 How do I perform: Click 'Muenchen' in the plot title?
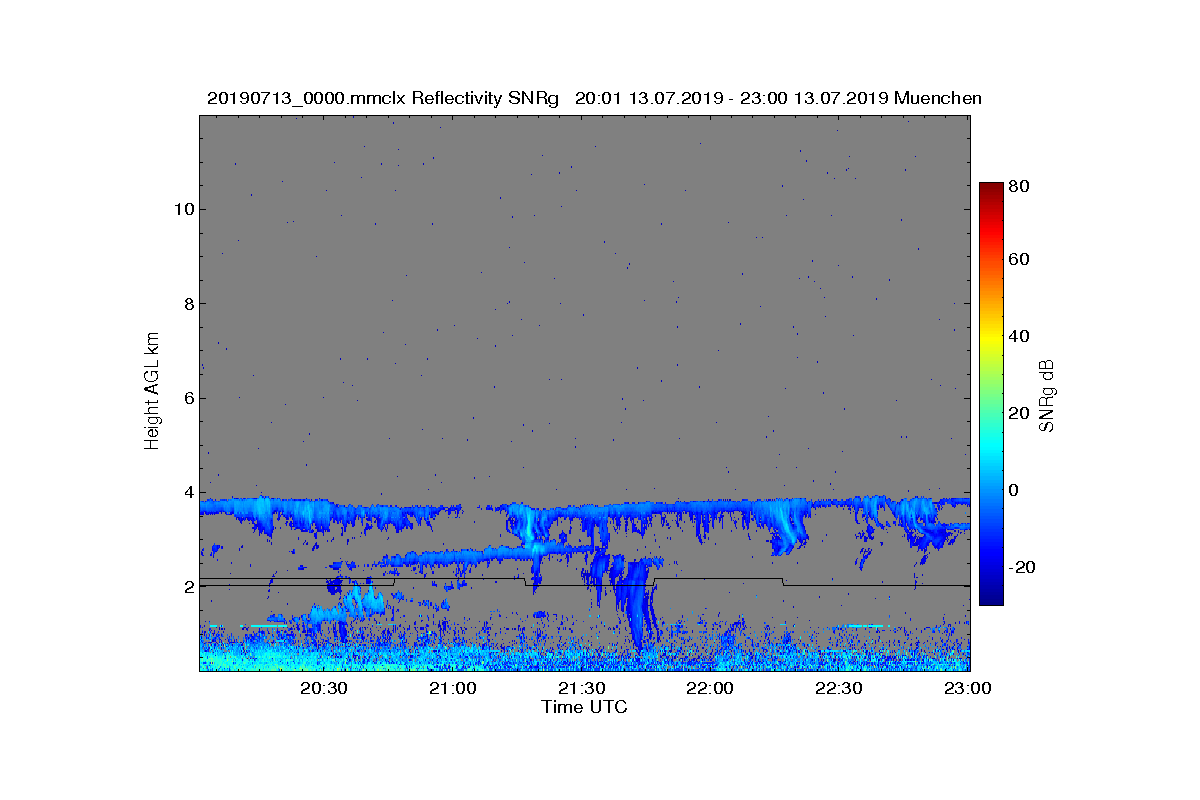[x=938, y=98]
